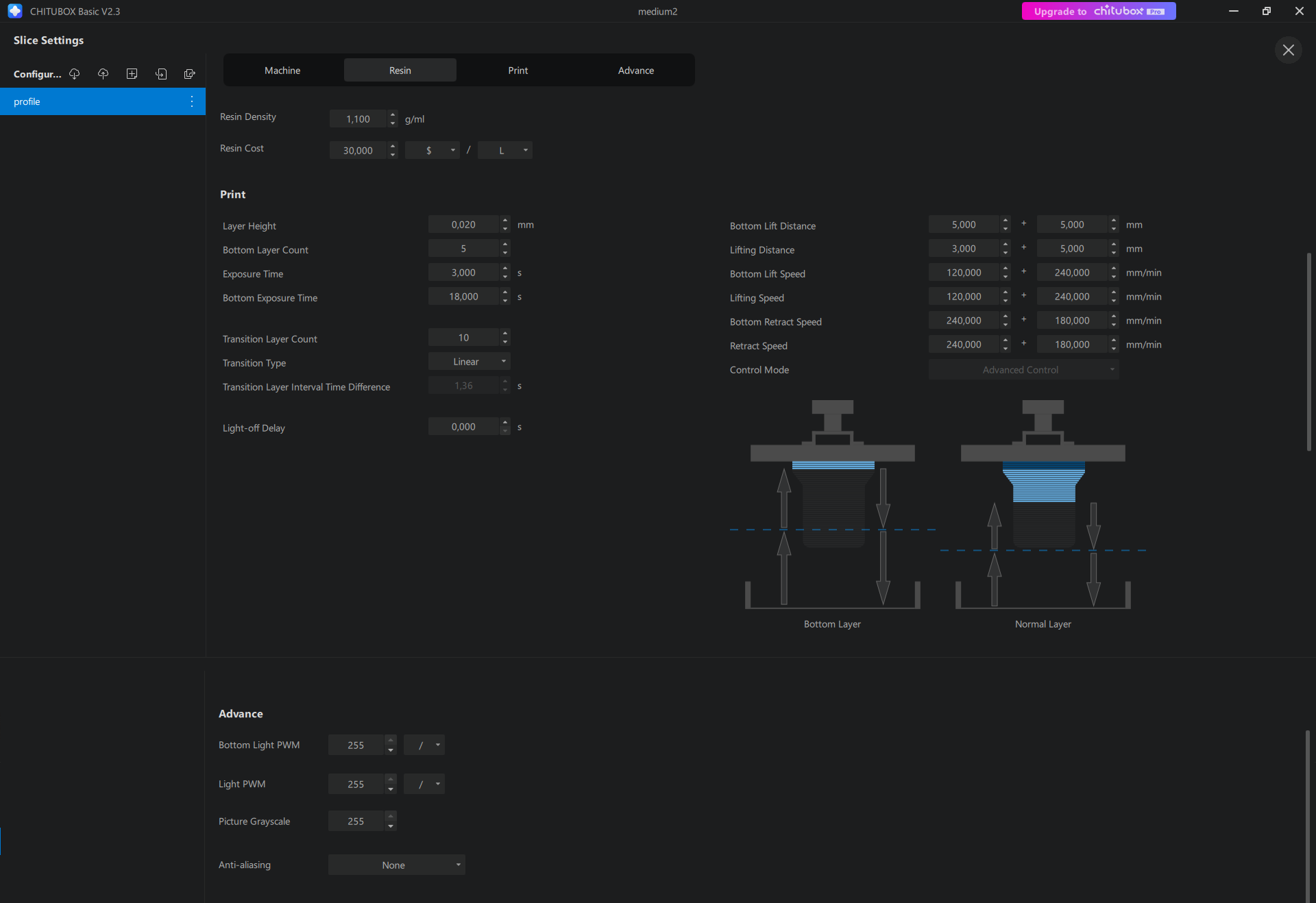
Task: Open the Anti-aliasing dropdown
Action: pyautogui.click(x=397, y=865)
